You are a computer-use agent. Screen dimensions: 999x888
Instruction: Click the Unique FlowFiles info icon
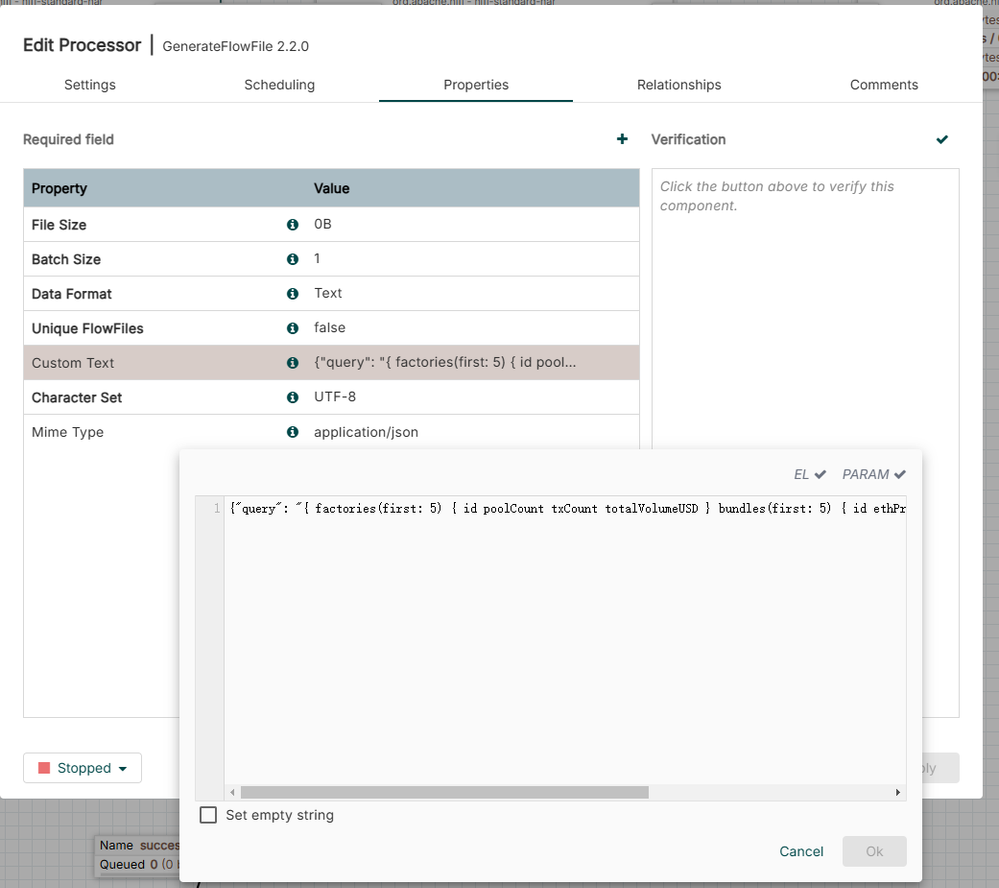click(293, 328)
